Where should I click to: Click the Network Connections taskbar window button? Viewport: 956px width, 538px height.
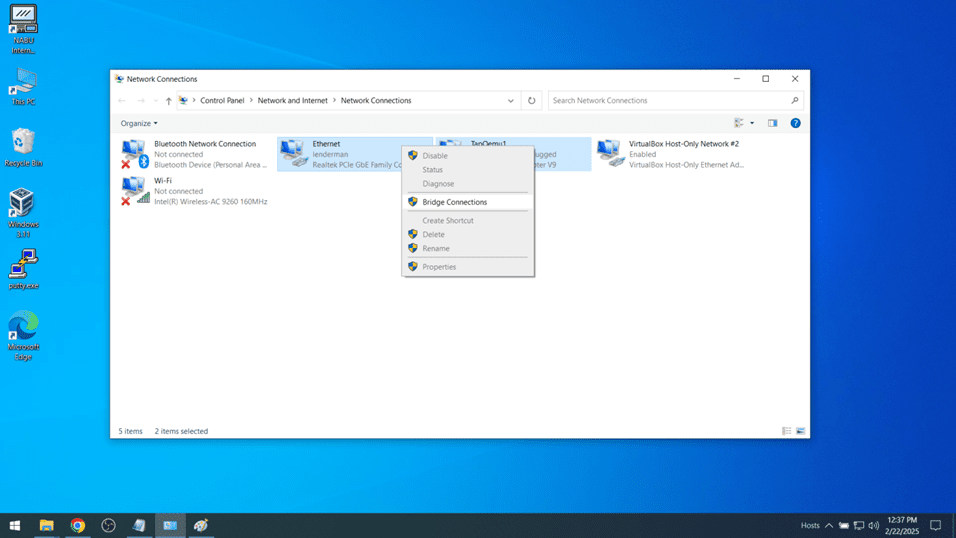(170, 525)
